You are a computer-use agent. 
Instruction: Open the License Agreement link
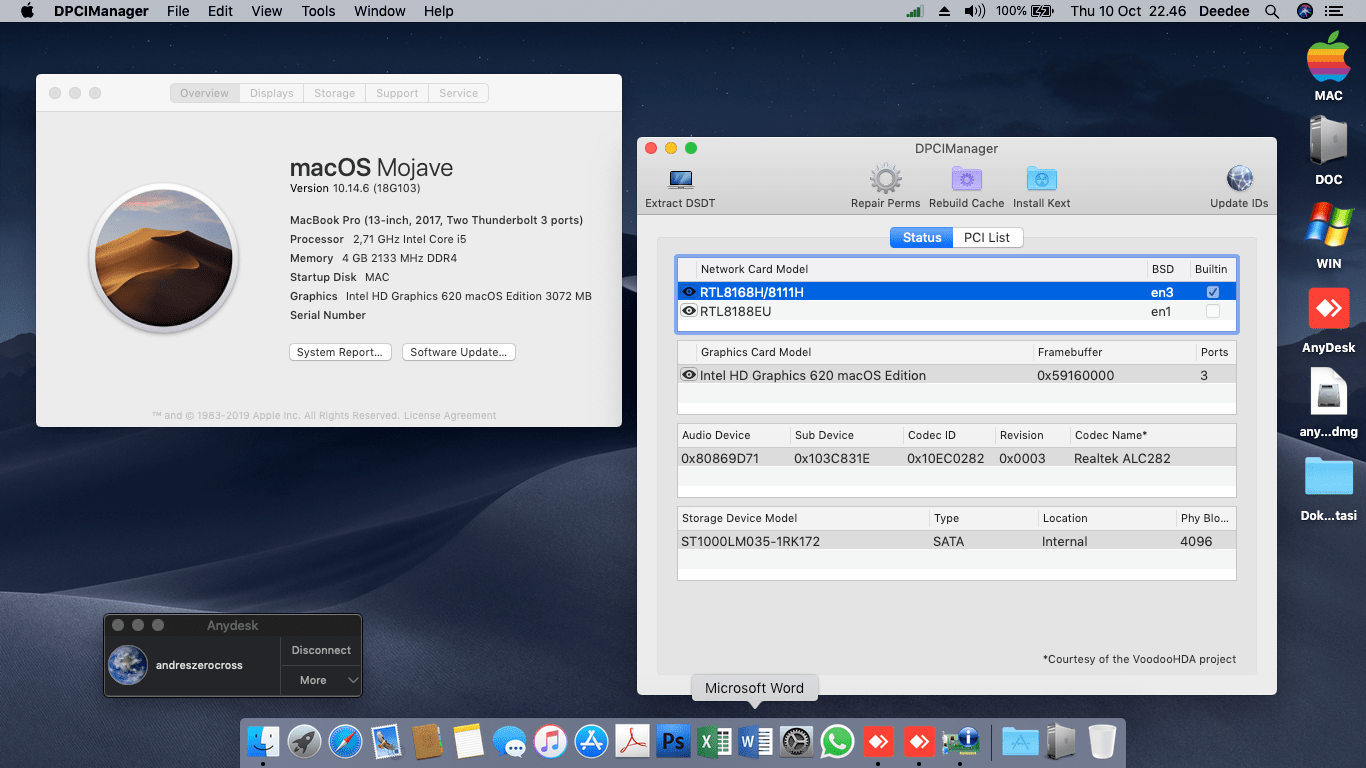[x=449, y=416]
